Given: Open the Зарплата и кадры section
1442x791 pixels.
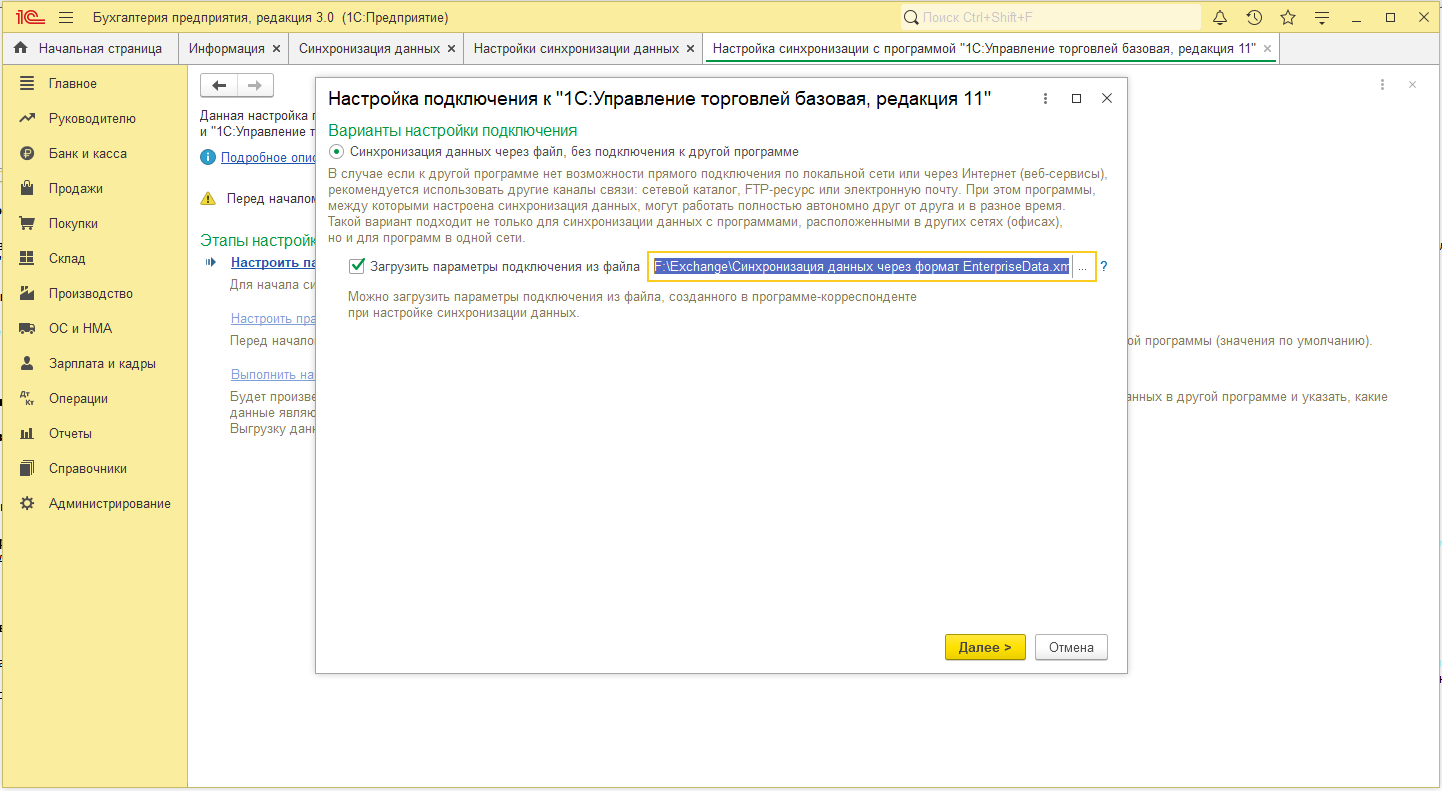Looking at the screenshot, I should coord(95,364).
